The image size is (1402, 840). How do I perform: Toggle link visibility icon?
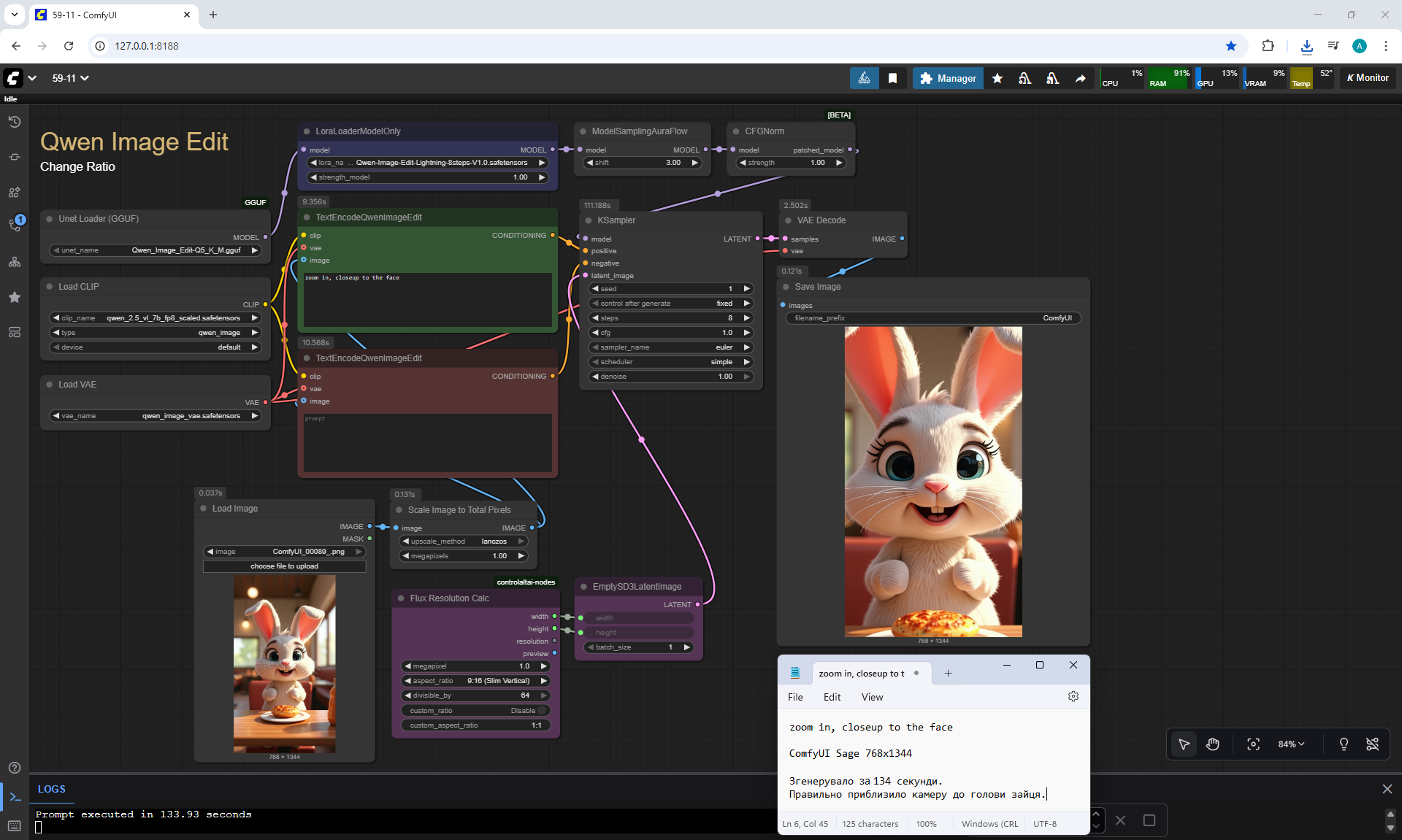point(1372,744)
